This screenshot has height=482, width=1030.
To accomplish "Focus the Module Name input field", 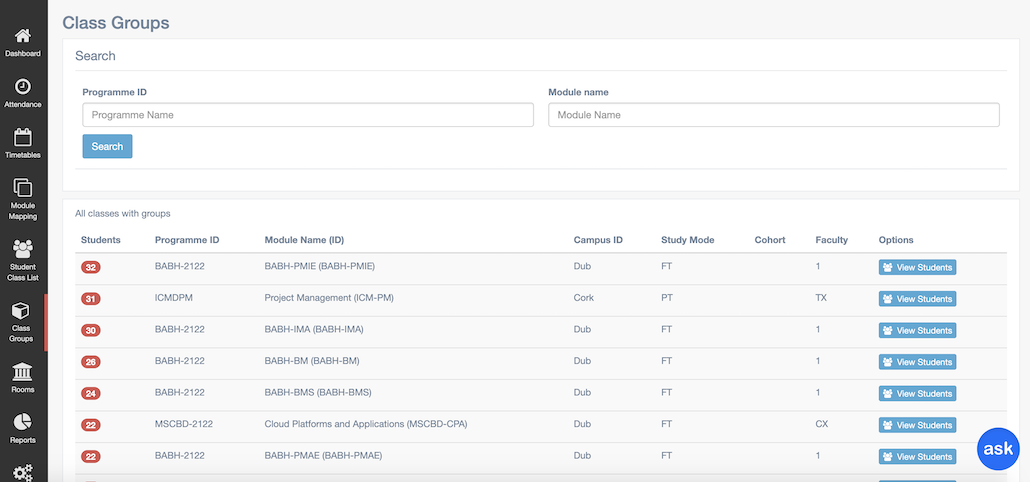I will [x=773, y=115].
